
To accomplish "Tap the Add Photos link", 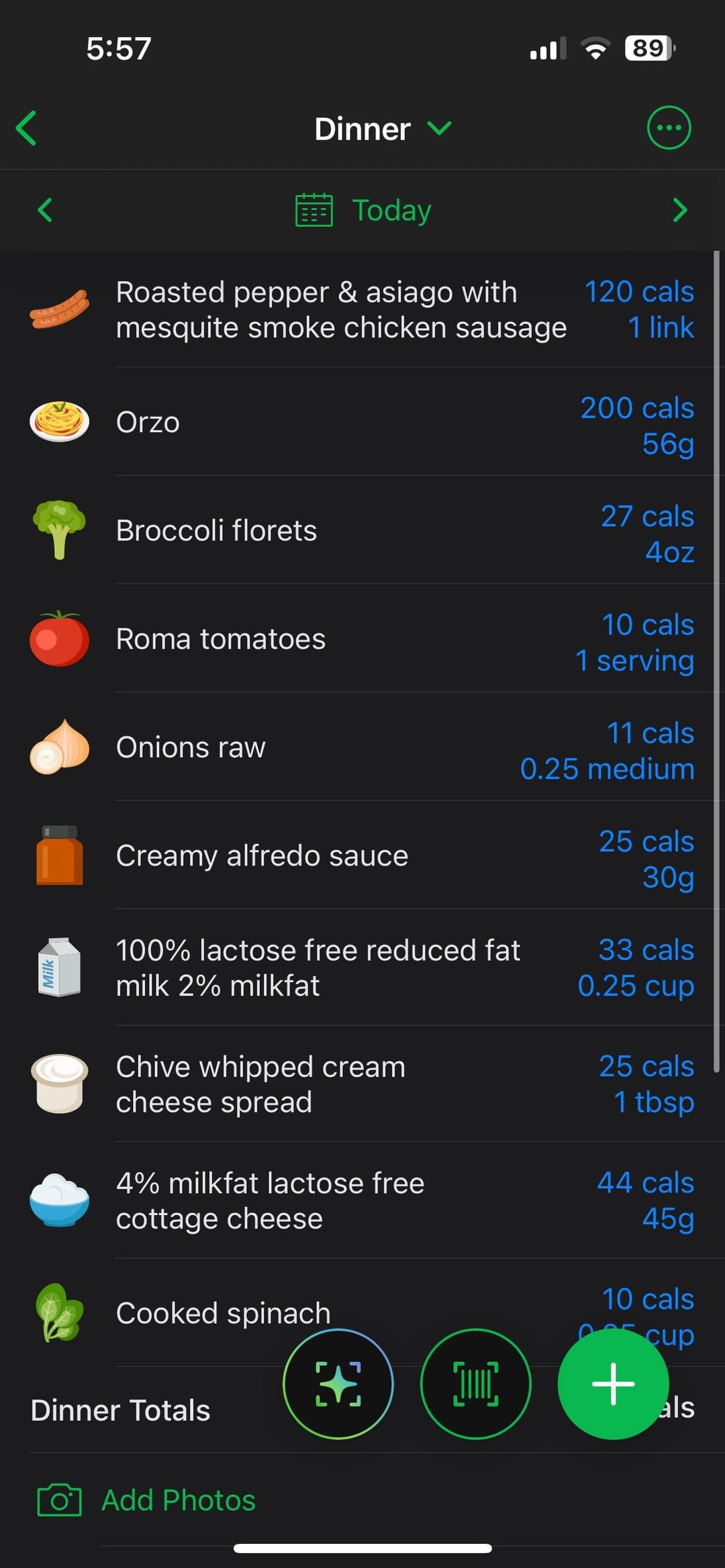I will [178, 1500].
